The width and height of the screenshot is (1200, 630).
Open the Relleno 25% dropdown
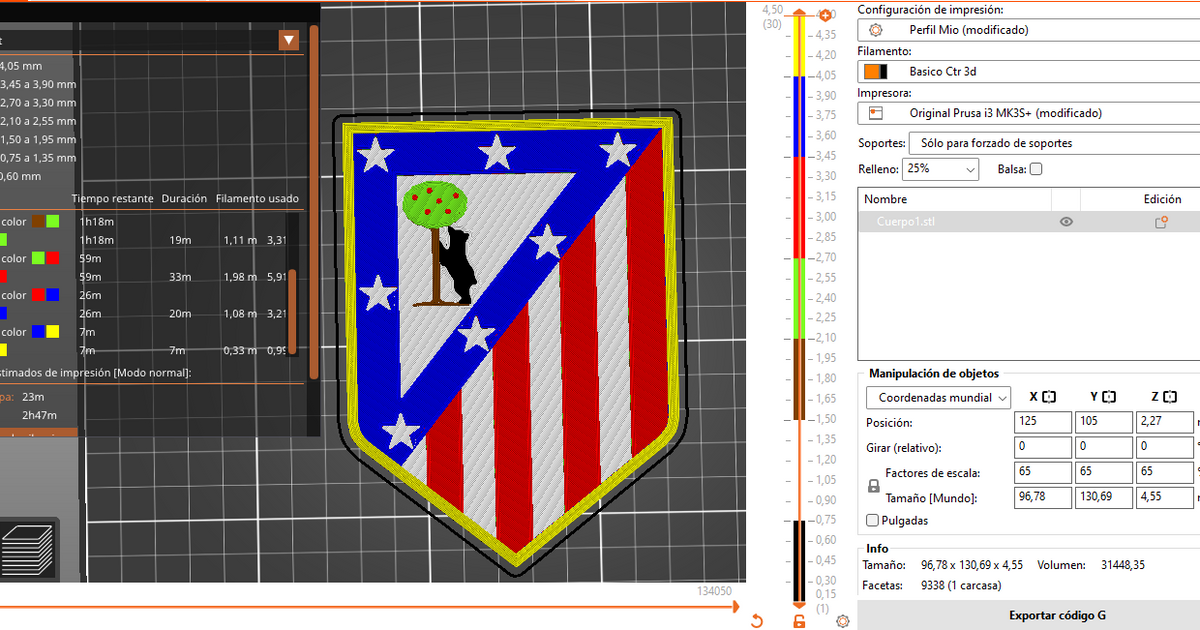(940, 170)
